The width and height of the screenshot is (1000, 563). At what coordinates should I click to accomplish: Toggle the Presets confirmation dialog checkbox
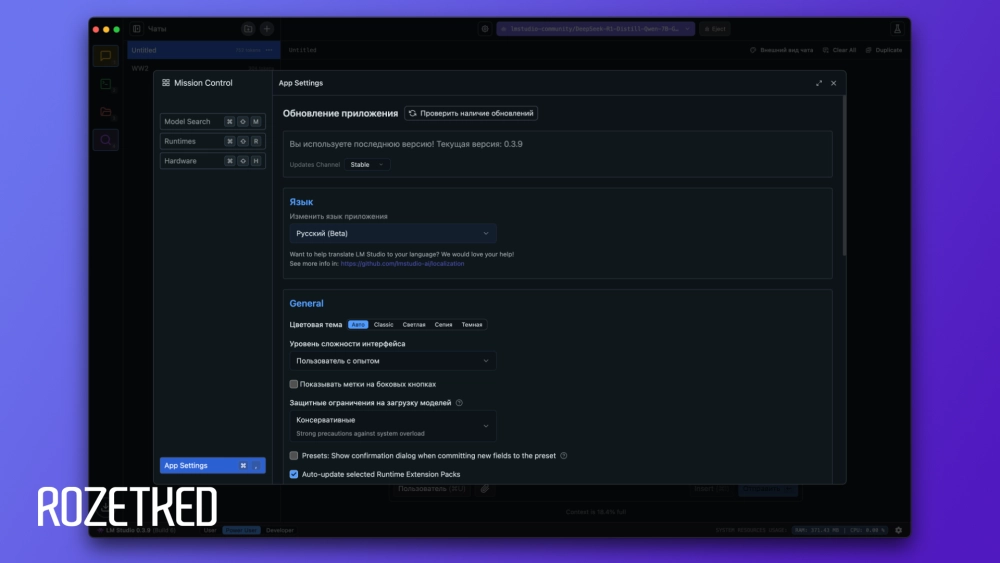(294, 455)
